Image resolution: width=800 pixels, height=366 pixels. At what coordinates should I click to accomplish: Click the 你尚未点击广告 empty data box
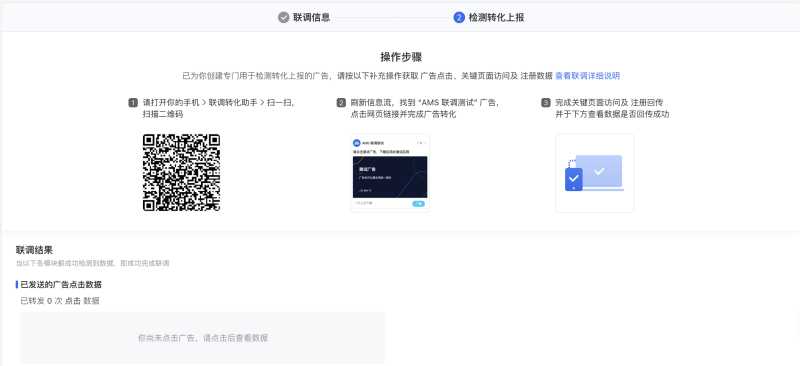pos(203,337)
